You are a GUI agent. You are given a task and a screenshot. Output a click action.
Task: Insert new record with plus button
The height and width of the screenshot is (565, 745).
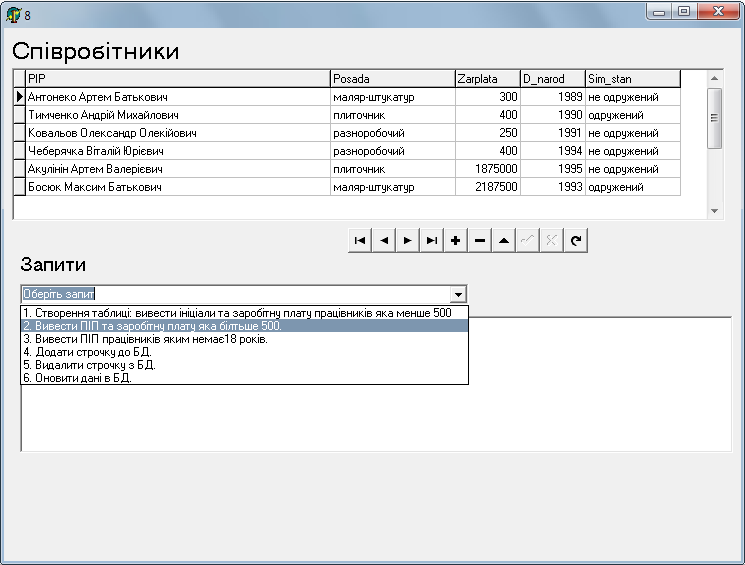click(x=456, y=240)
